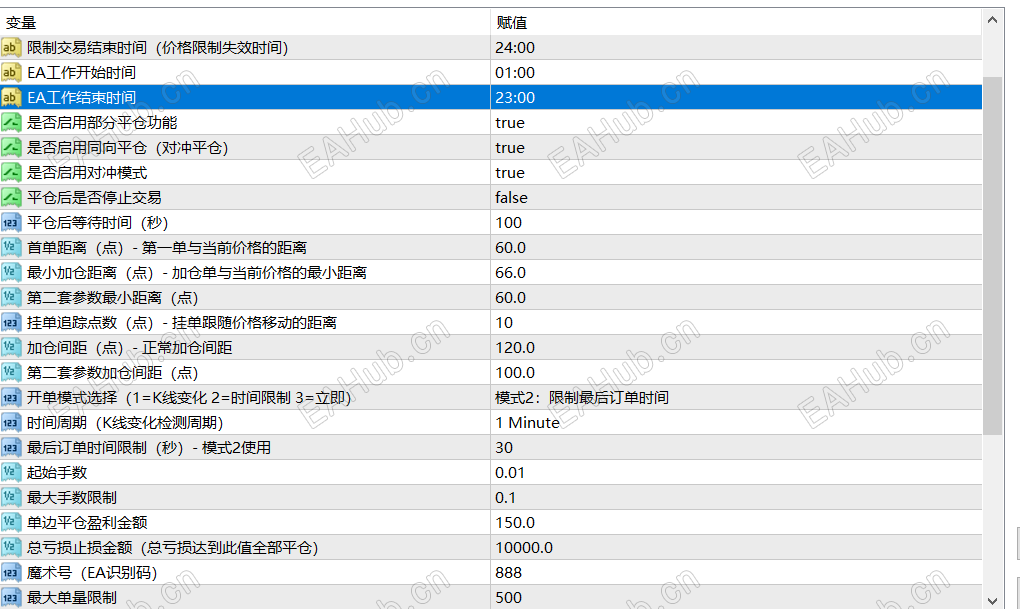The height and width of the screenshot is (609, 1020).
Task: Click the double icon beside 最小加仓距离
Action: (11, 273)
